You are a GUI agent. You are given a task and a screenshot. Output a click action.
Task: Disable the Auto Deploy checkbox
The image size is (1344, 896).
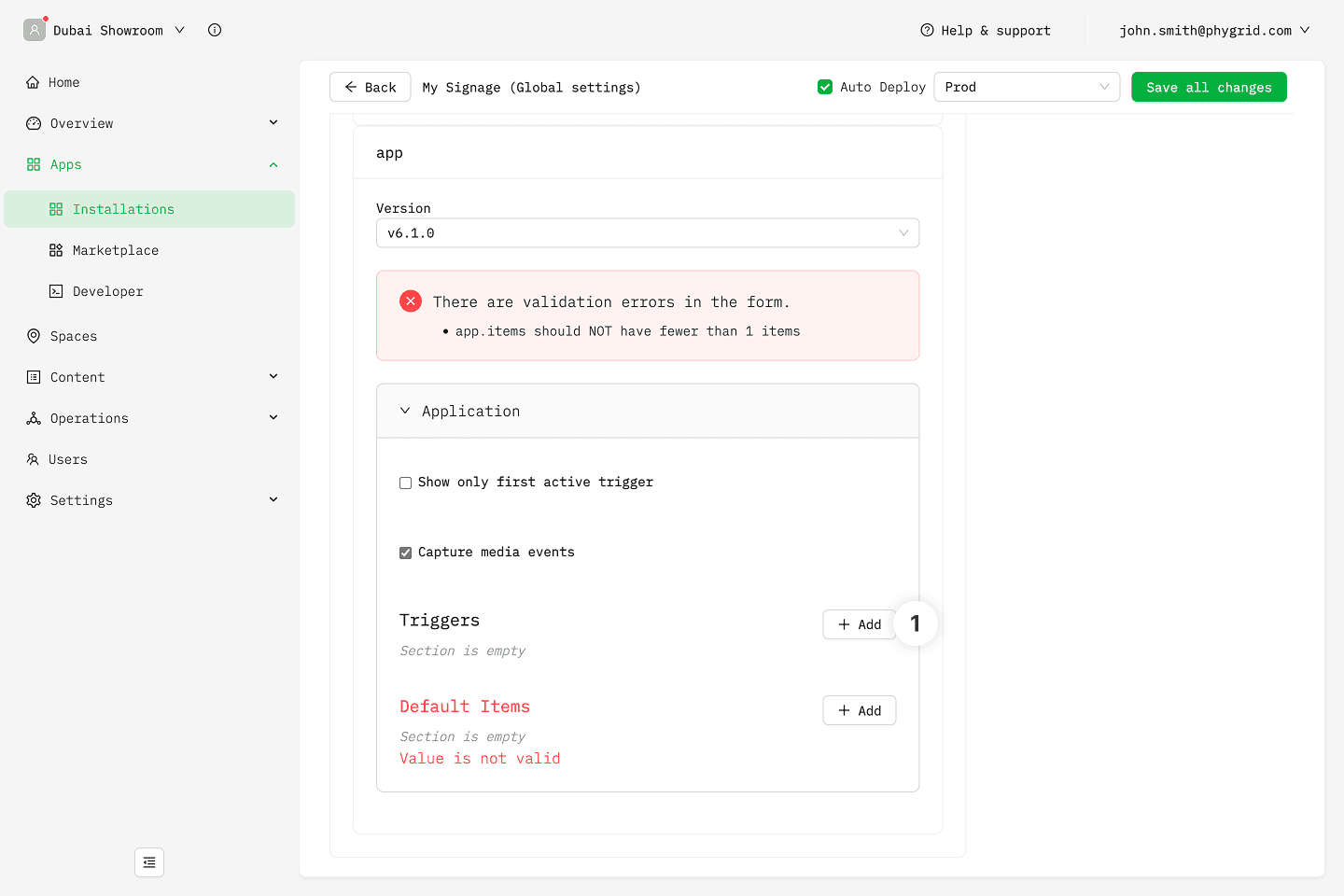pos(825,87)
